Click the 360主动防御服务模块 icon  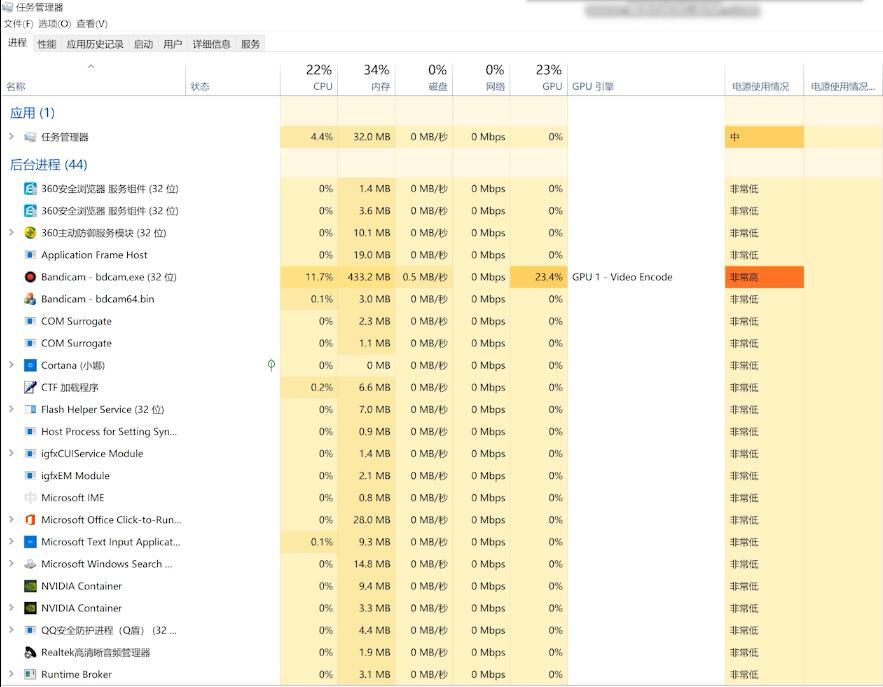tap(30, 233)
